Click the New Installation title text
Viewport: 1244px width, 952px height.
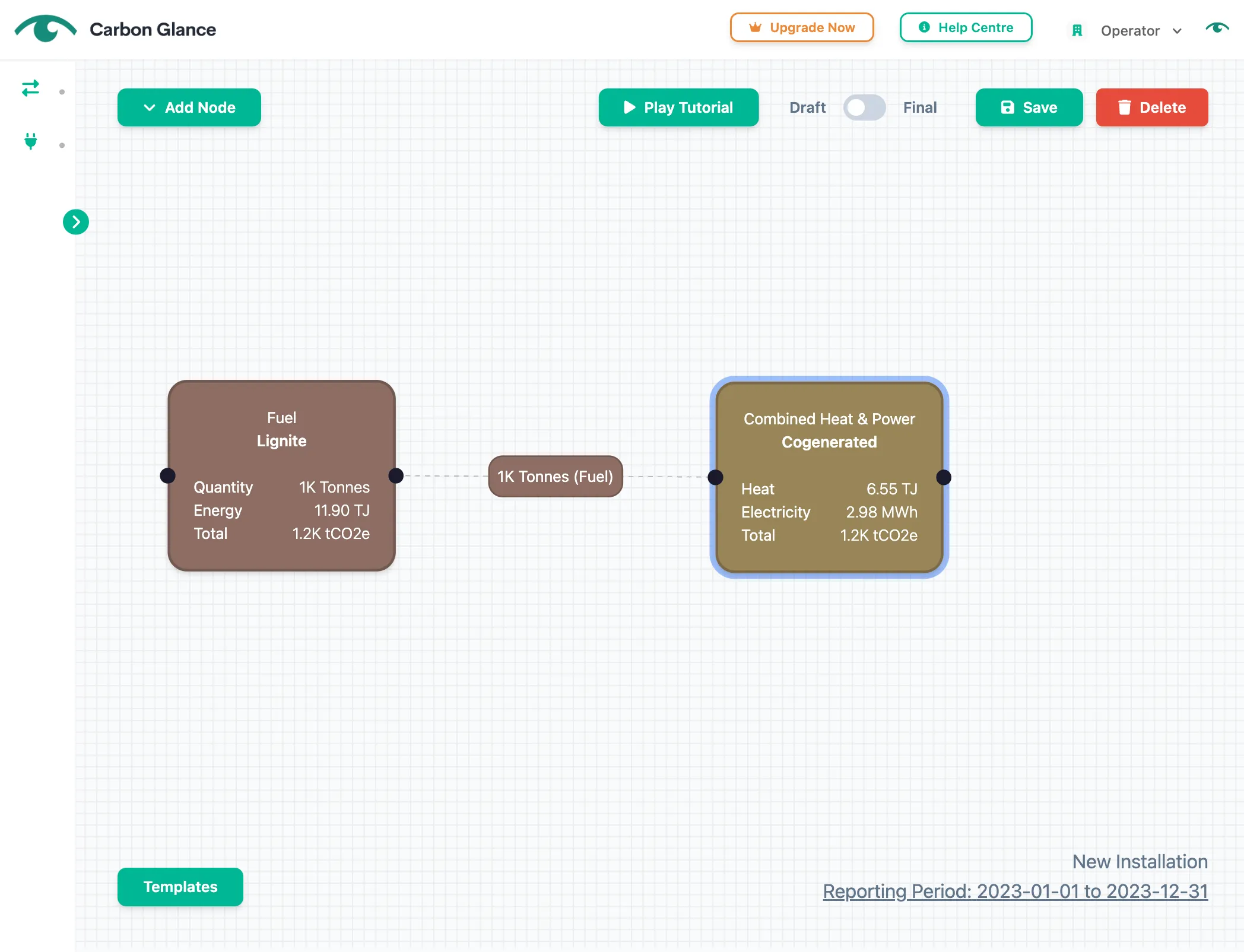[x=1140, y=862]
